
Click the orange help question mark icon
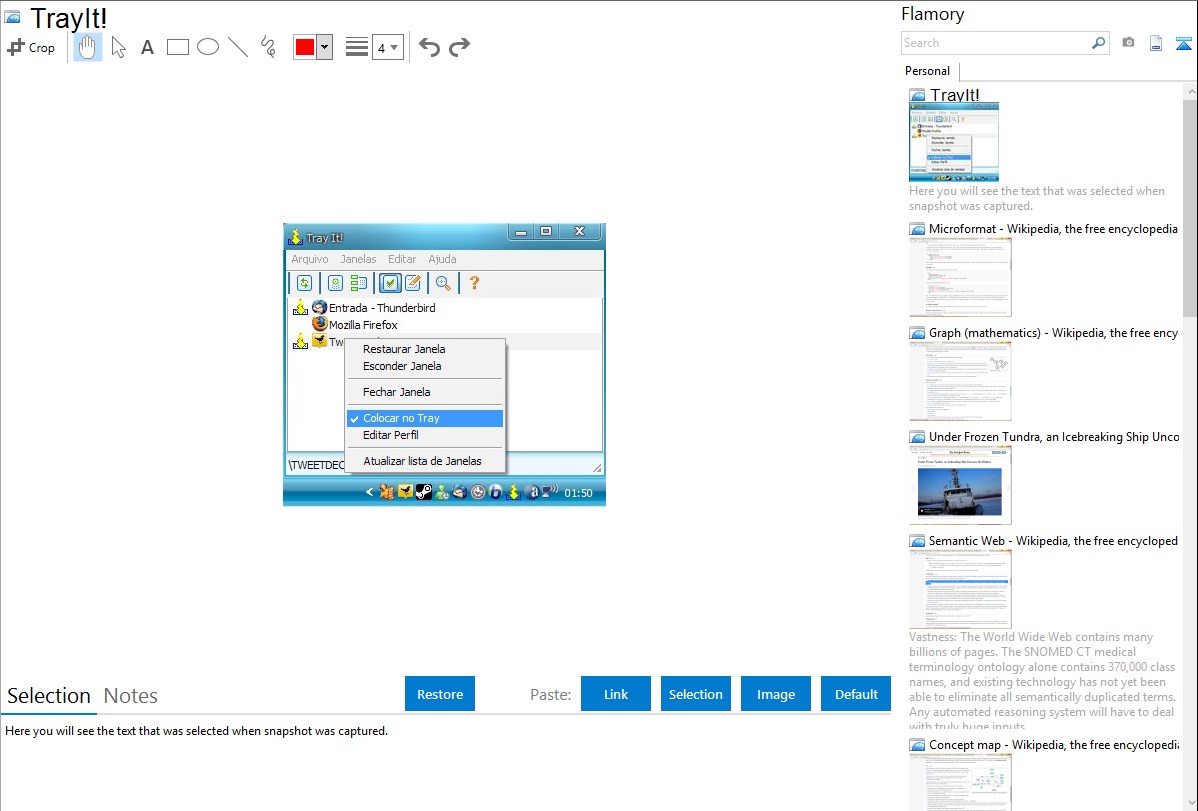(474, 283)
